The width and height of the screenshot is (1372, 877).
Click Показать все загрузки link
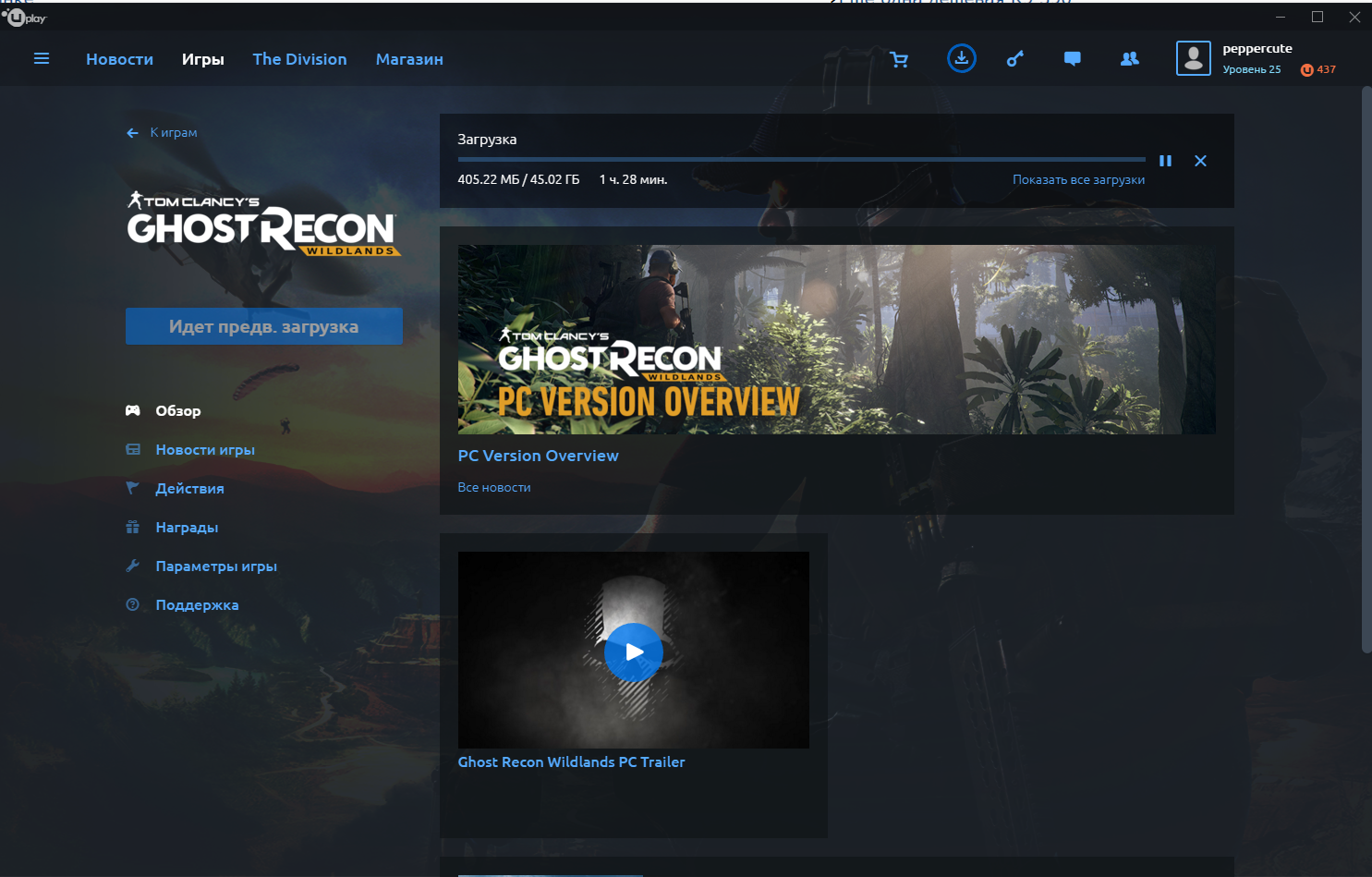tap(1078, 180)
